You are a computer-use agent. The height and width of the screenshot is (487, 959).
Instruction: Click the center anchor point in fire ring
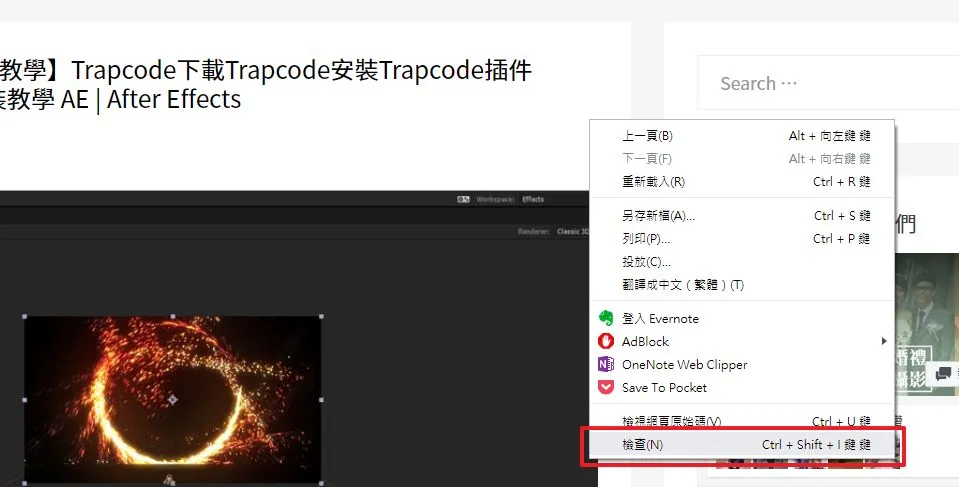click(x=173, y=400)
